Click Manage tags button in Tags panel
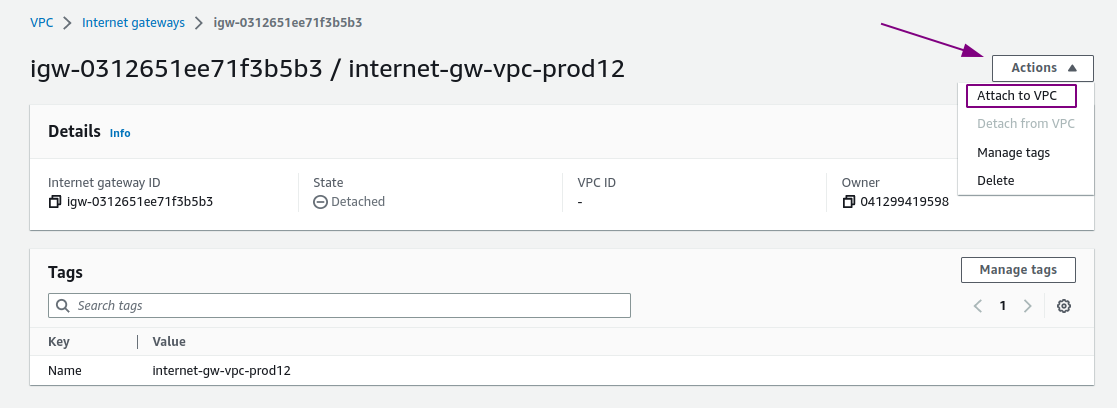The image size is (1117, 408). coord(1018,270)
